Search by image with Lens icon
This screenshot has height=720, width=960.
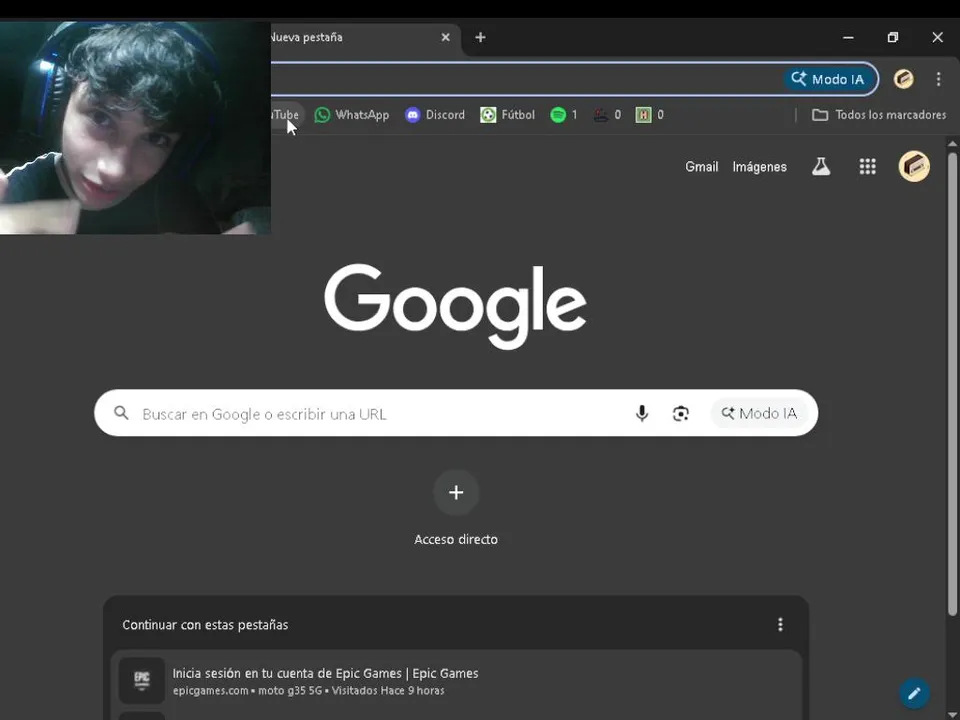[681, 414]
